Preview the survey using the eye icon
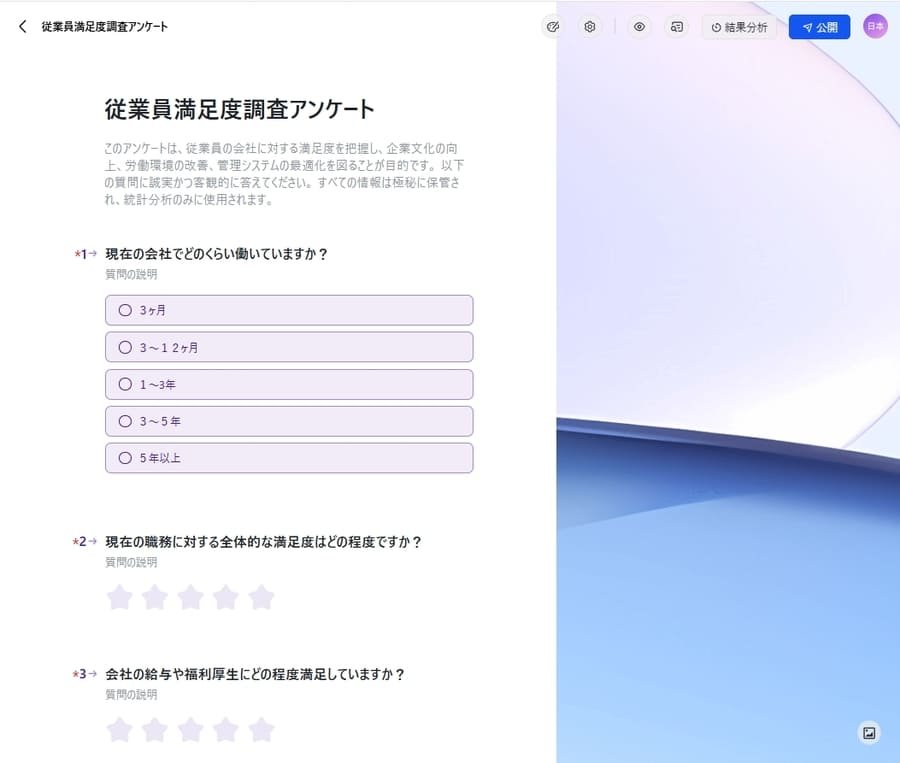Viewport: 900px width, 763px height. (x=638, y=27)
